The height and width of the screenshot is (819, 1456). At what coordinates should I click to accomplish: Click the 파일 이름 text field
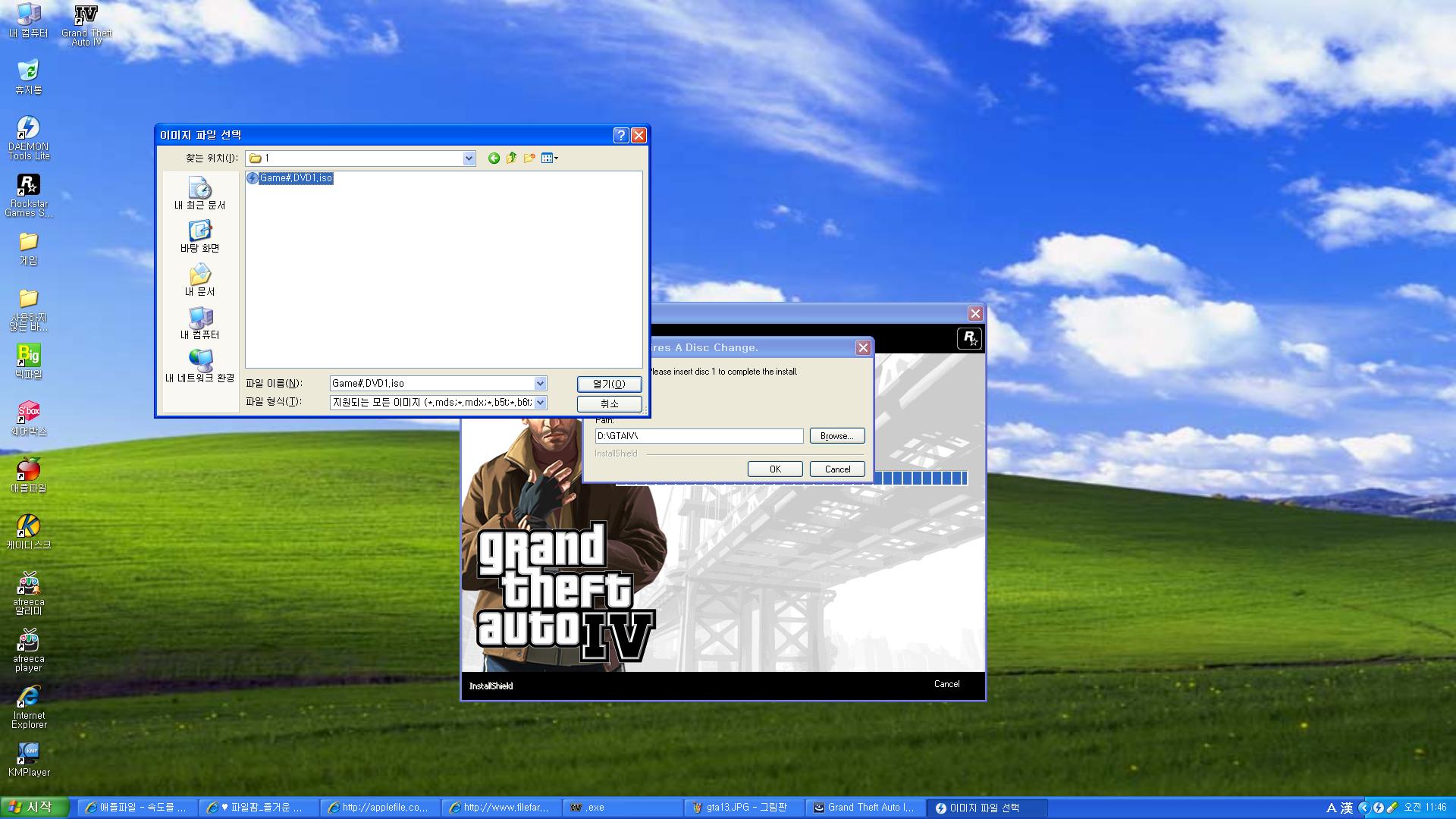tap(432, 384)
